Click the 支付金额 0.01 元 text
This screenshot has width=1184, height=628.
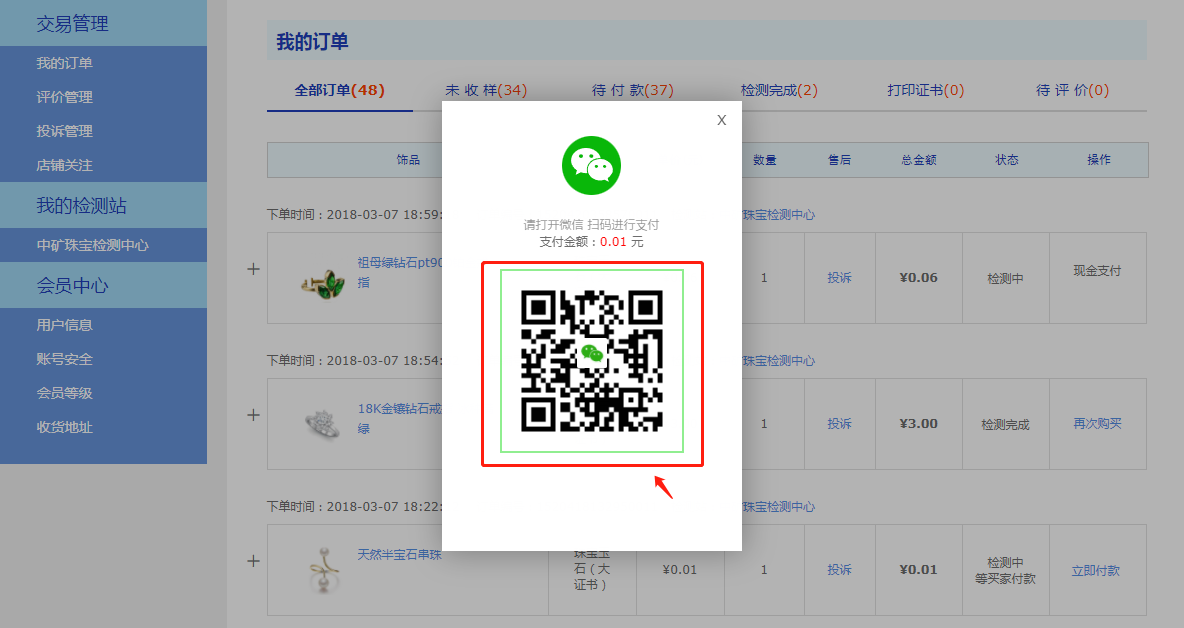coord(591,242)
